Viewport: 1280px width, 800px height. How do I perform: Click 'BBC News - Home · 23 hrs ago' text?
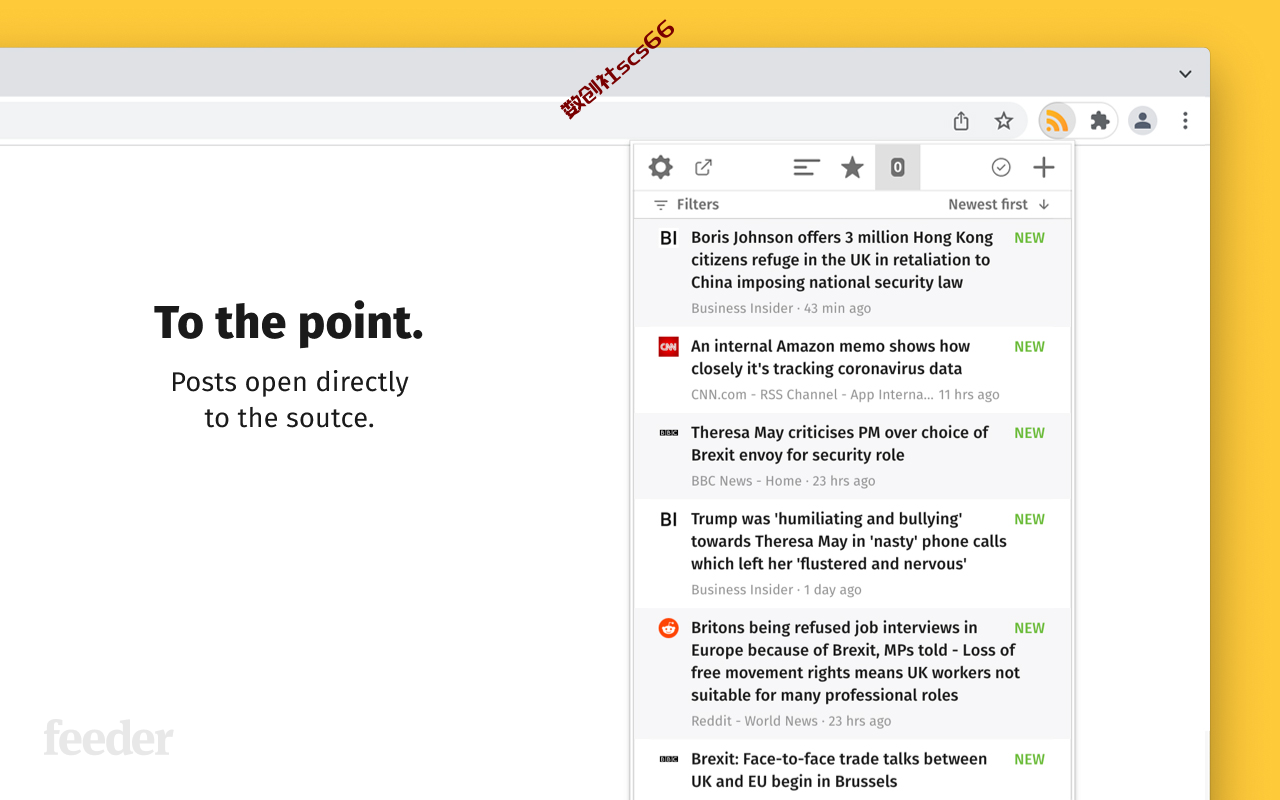[783, 481]
